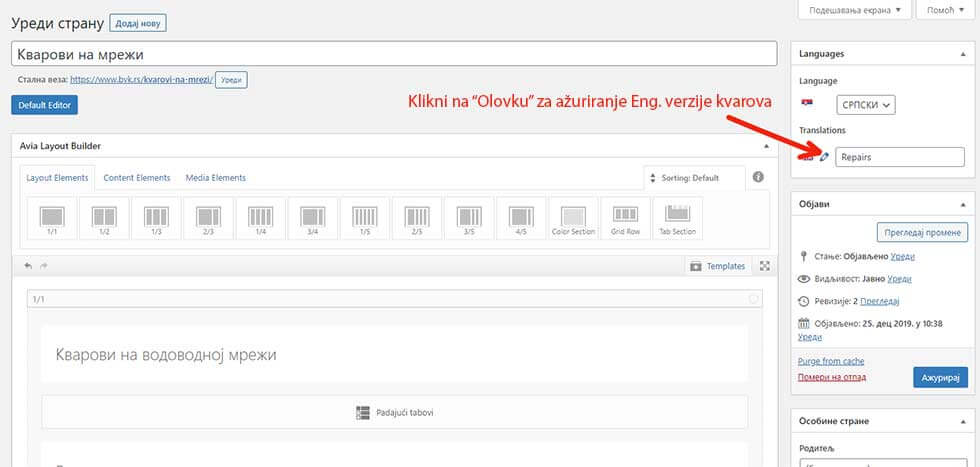
Task: Click the undo arrow in the builder
Action: 28,266
